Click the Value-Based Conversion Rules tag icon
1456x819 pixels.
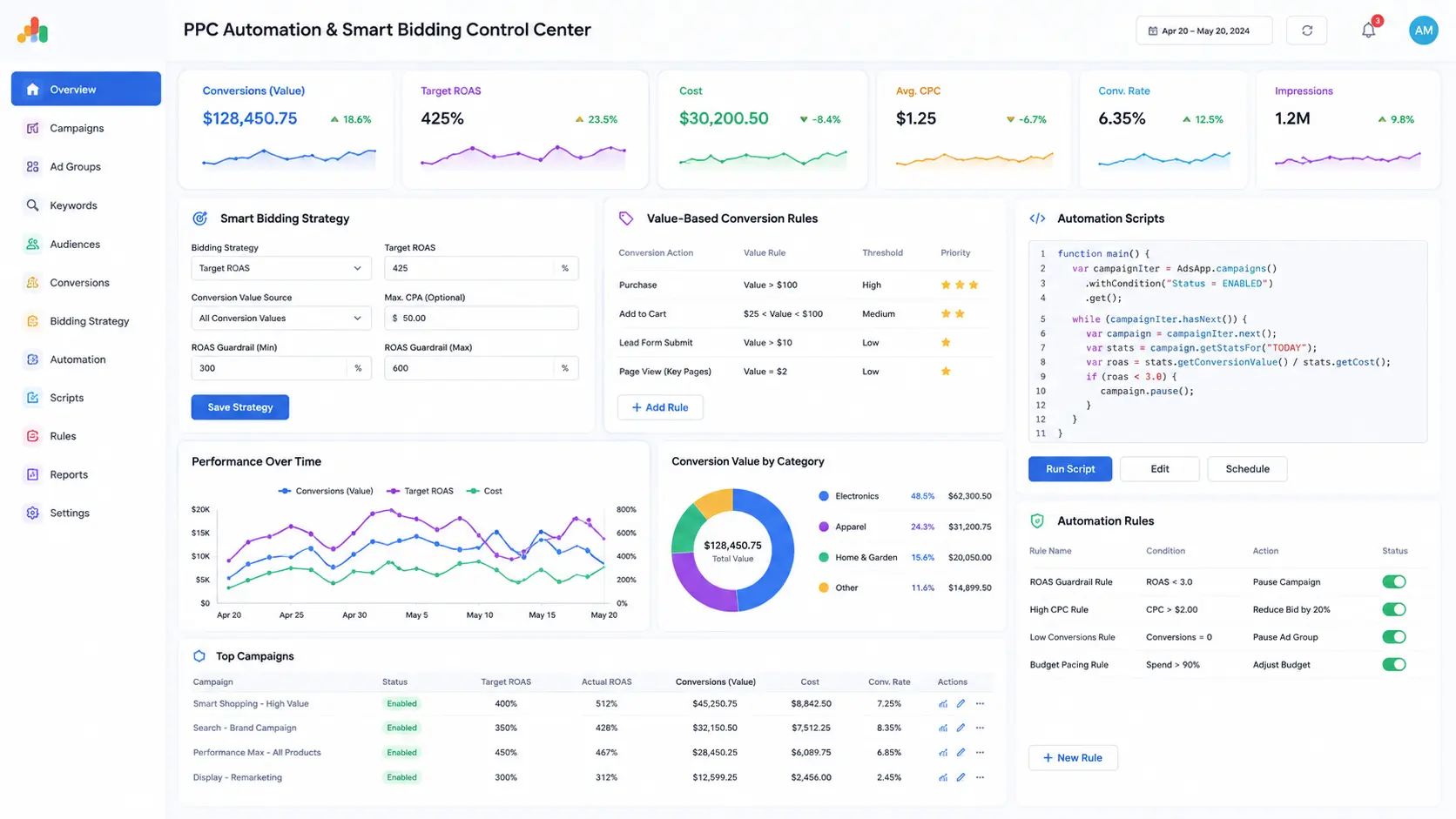[x=626, y=218]
